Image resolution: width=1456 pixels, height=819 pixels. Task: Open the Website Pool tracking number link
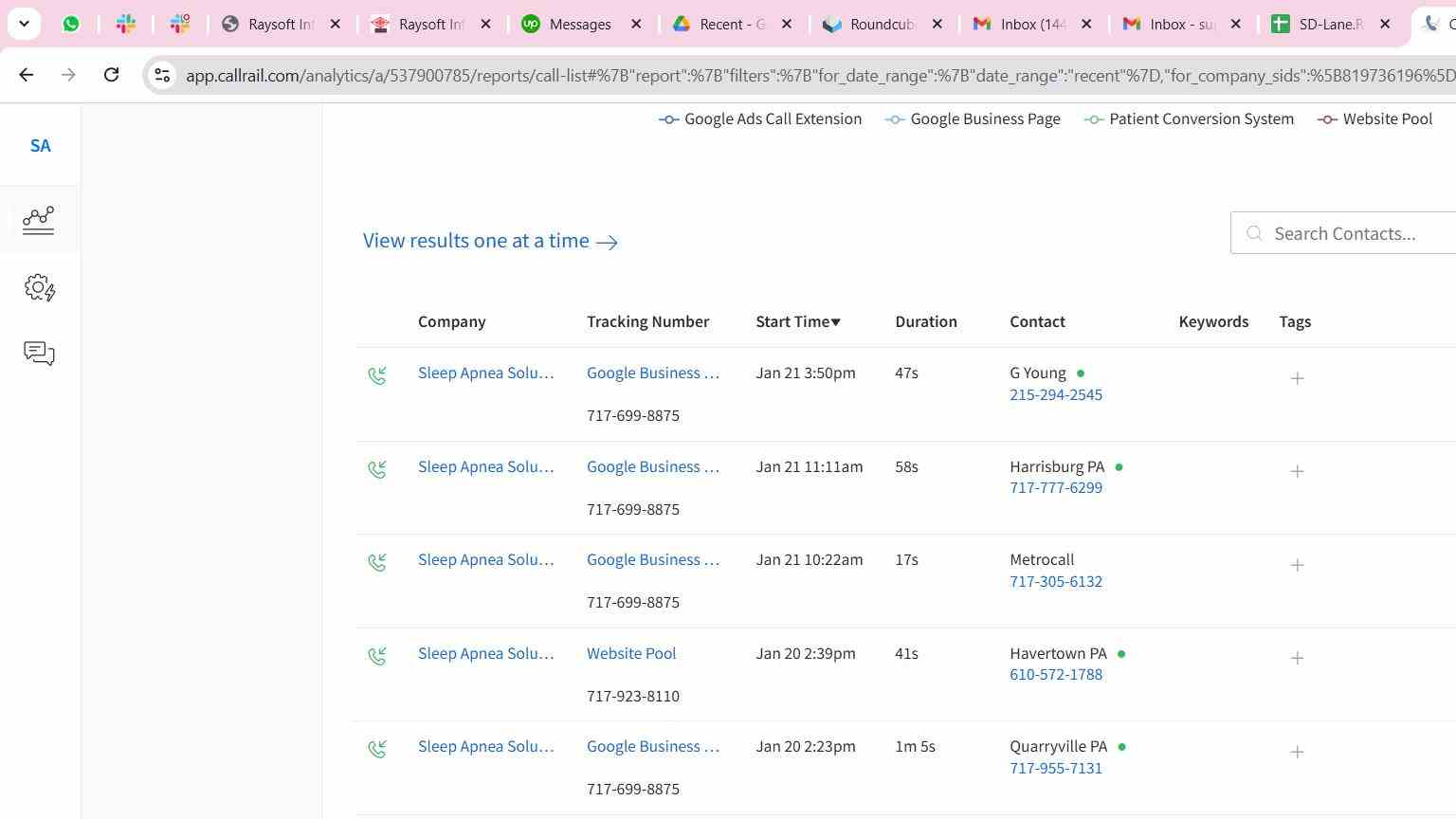631,654
